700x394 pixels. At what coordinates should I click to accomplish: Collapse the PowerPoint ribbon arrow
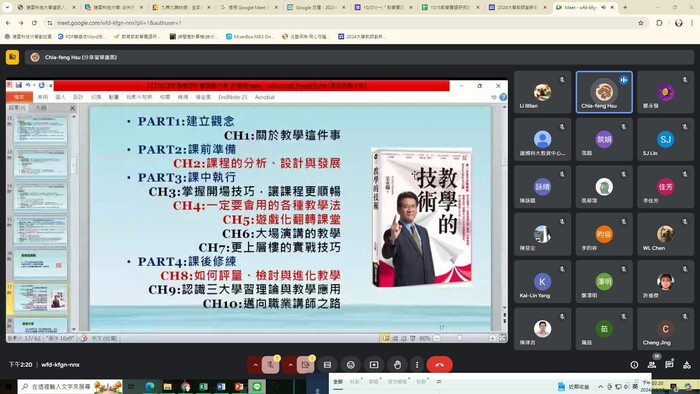[494, 97]
